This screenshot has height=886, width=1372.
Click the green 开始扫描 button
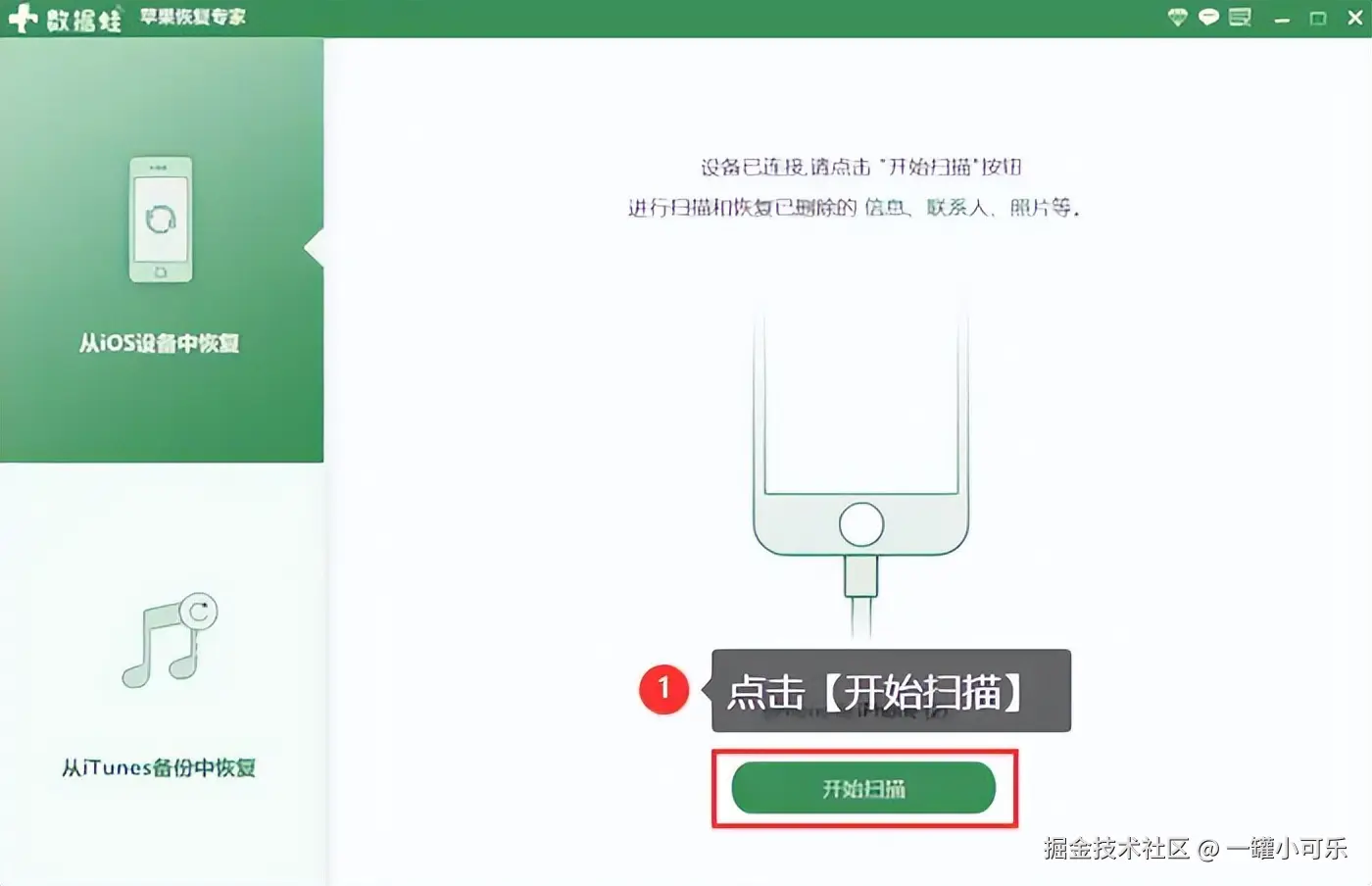click(863, 788)
